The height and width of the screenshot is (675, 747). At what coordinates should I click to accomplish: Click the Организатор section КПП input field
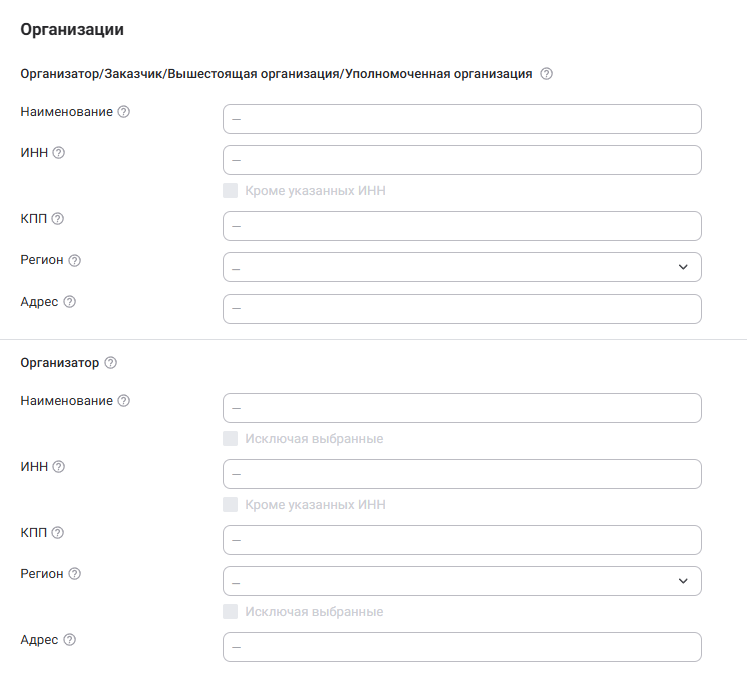[462, 540]
